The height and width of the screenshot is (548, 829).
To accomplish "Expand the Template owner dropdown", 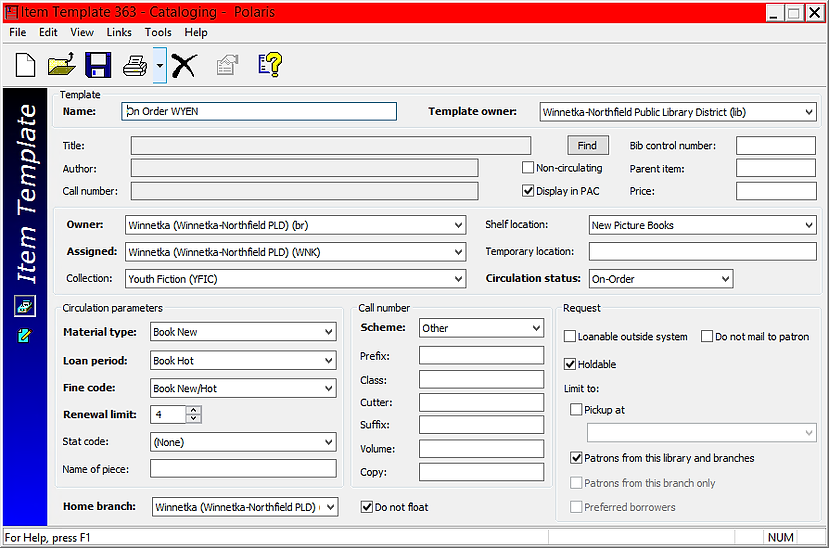I will tap(808, 112).
